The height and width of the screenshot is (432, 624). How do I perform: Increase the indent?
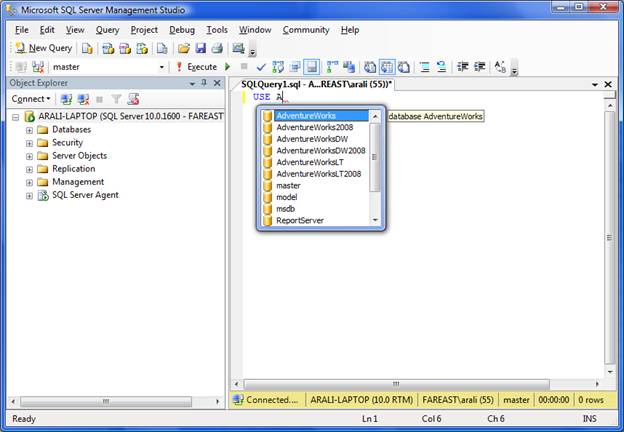(x=480, y=67)
